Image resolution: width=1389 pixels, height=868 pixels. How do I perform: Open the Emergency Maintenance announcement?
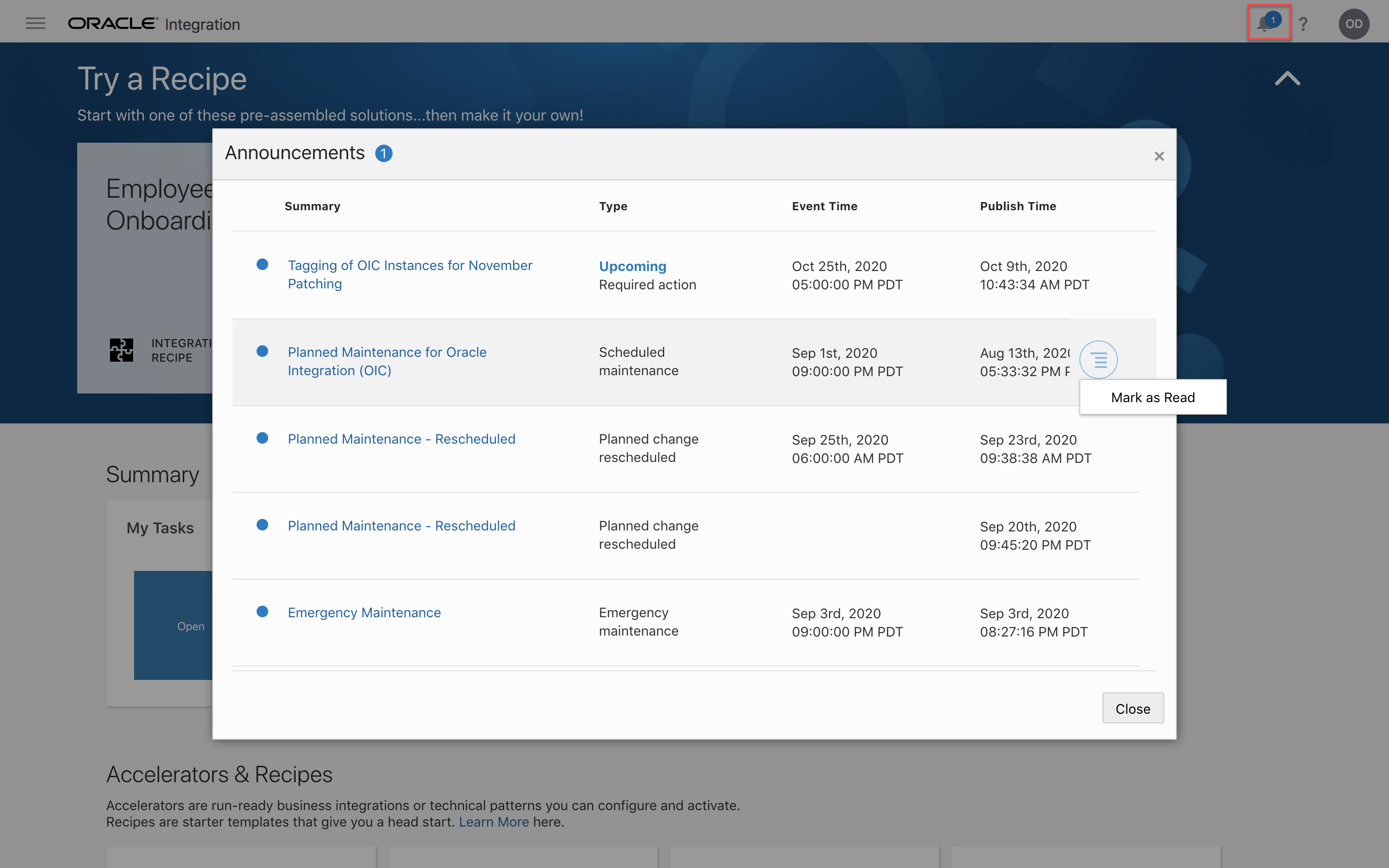pyautogui.click(x=364, y=612)
